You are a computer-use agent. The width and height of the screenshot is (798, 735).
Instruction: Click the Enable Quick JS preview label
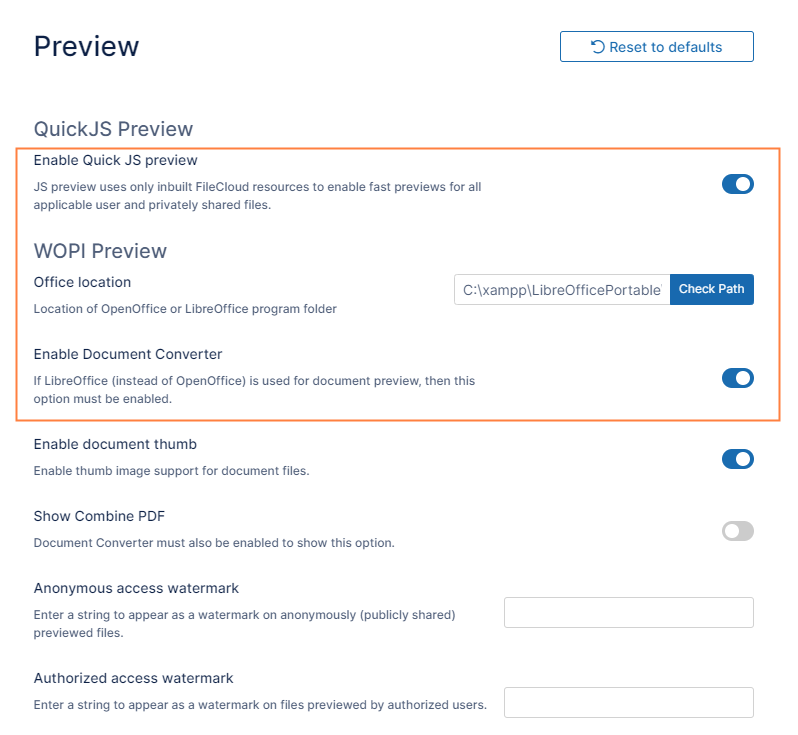116,160
